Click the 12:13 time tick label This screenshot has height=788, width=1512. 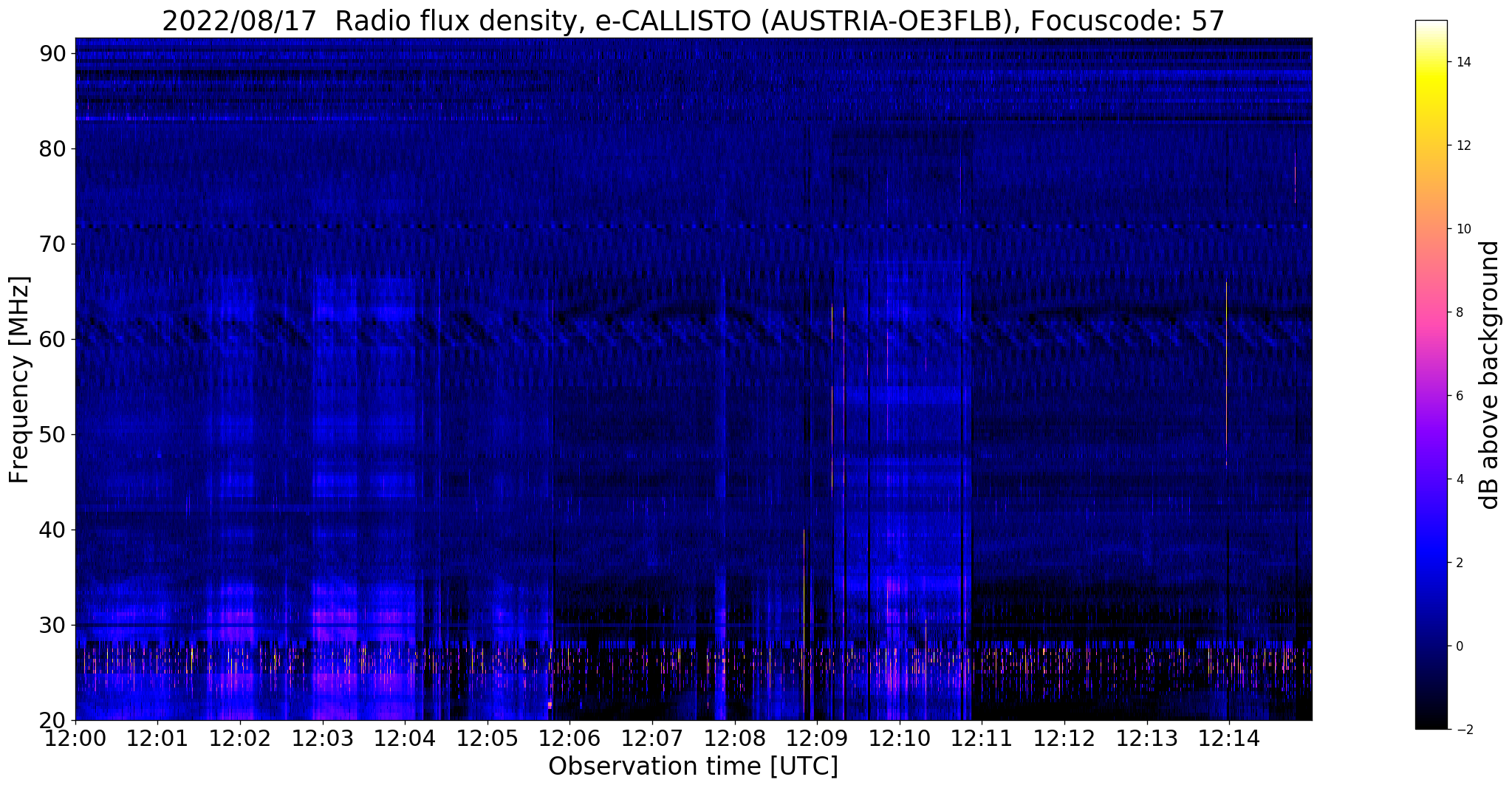click(x=1146, y=739)
